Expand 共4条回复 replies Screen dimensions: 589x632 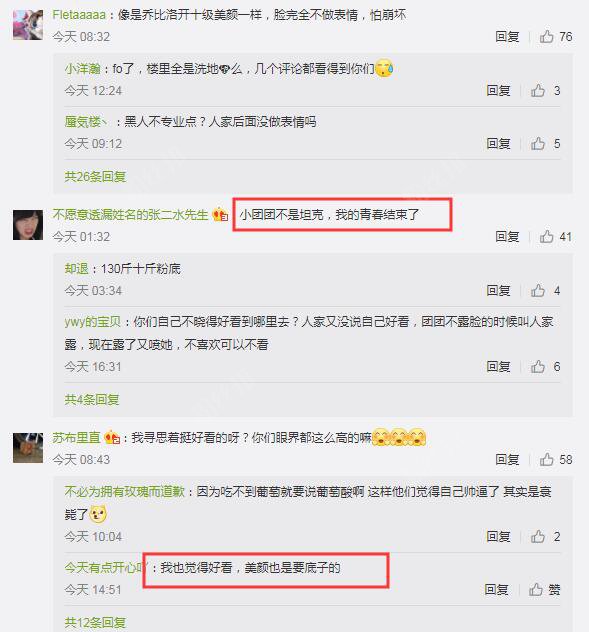pos(92,399)
